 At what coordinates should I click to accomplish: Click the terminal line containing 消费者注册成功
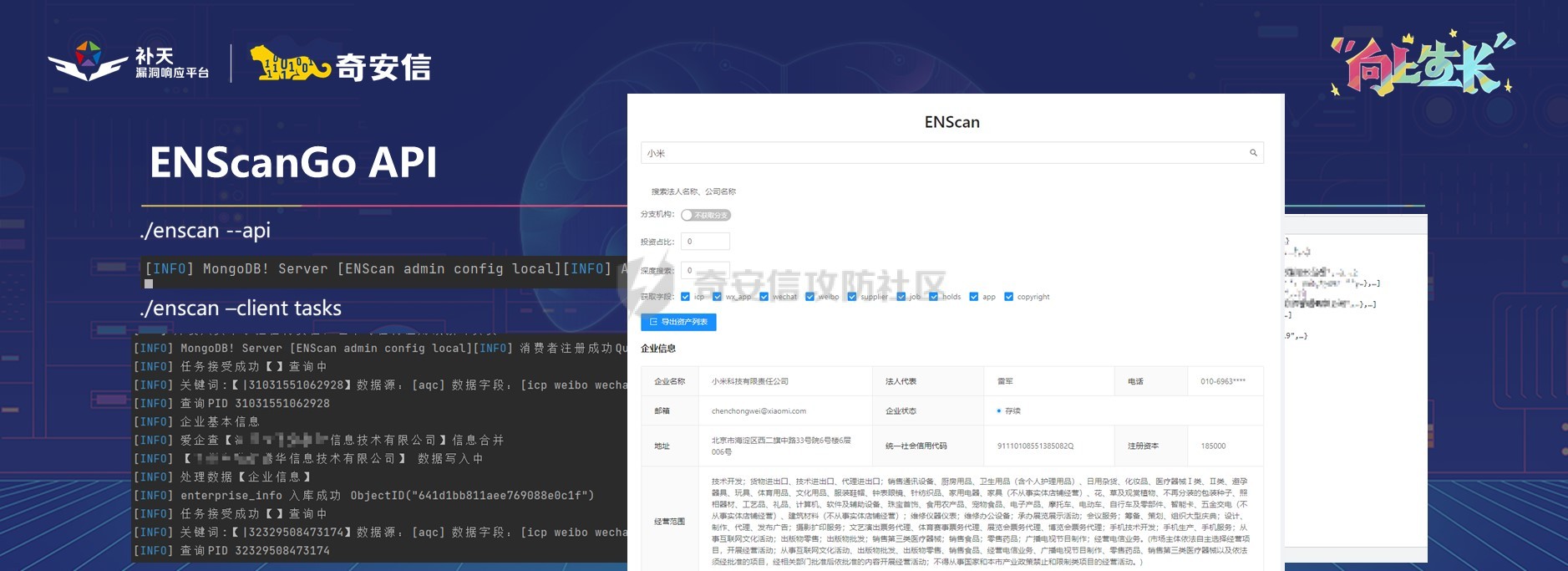(380, 349)
